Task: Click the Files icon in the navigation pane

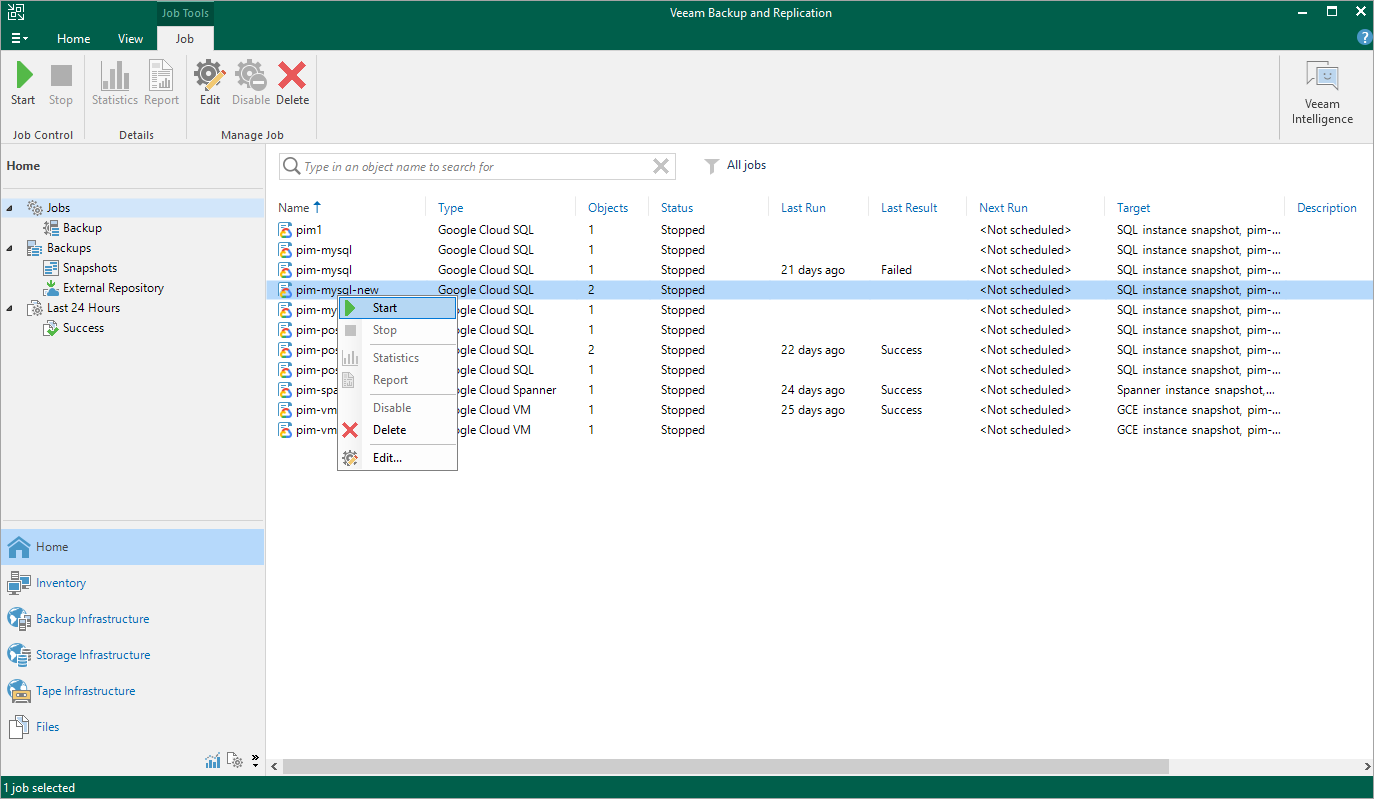Action: point(19,727)
